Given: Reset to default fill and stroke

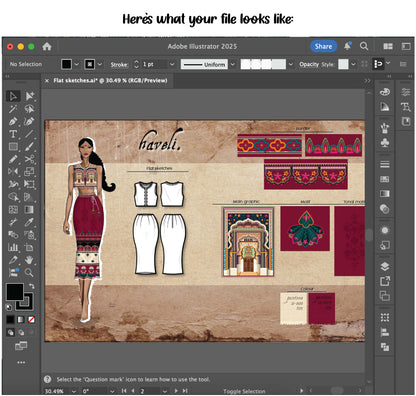Looking at the screenshot, I should pyautogui.click(x=9, y=307).
